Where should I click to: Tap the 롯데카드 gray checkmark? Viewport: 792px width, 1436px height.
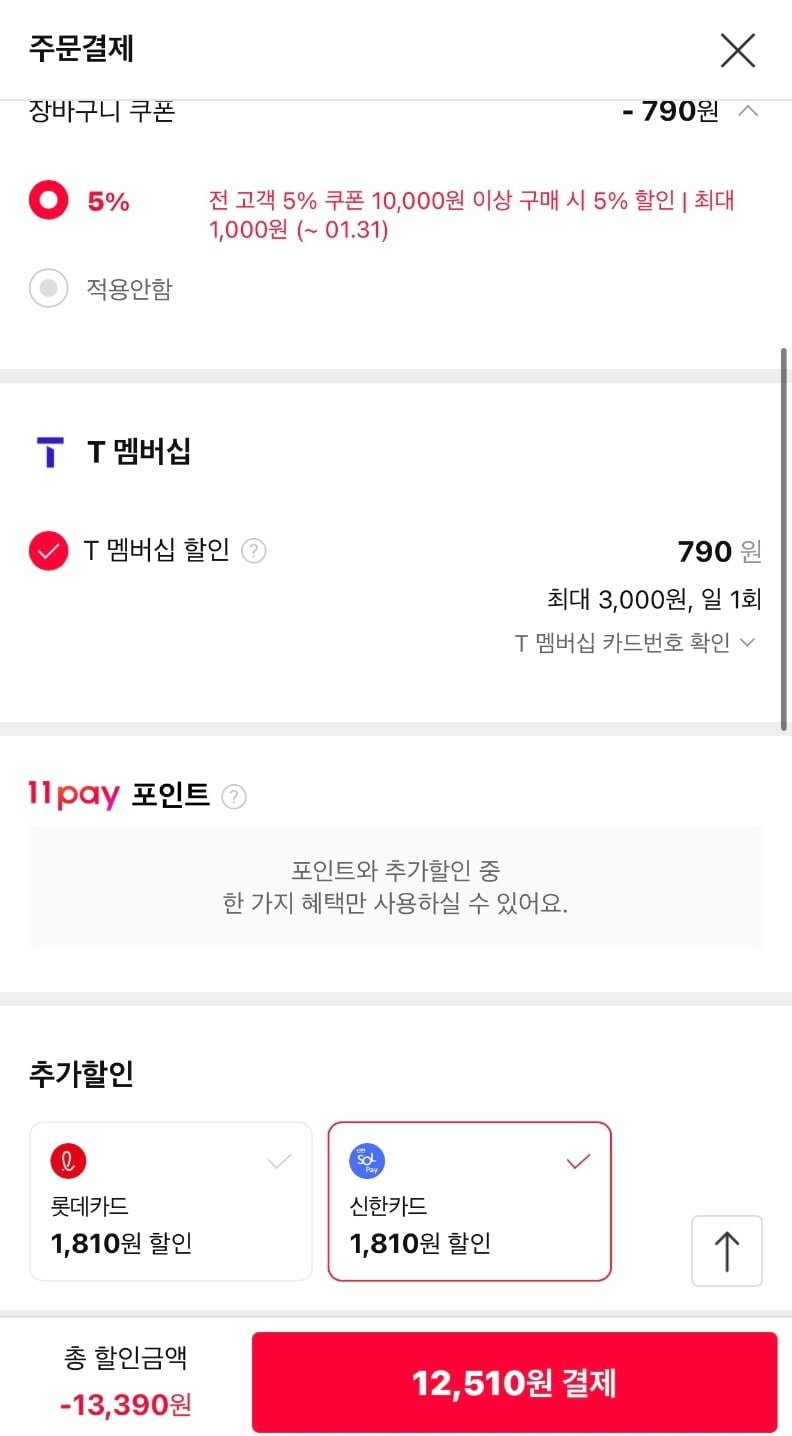280,1162
